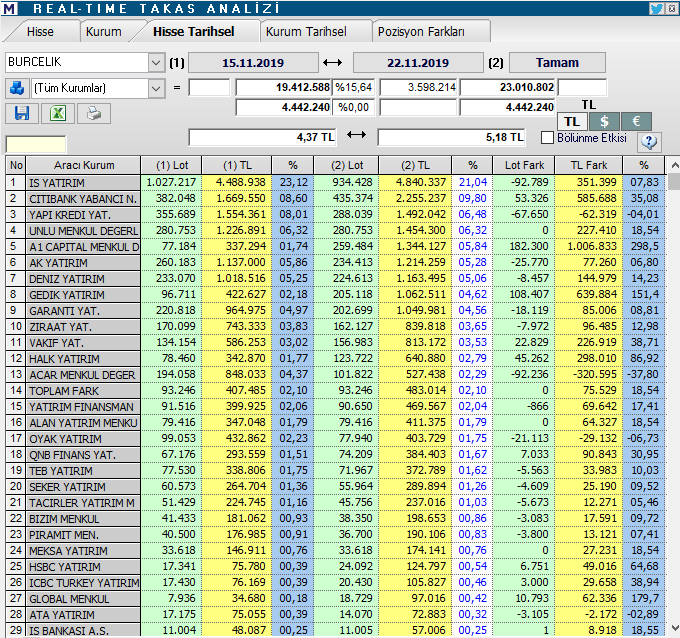Click the Tamam button
680x638 pixels.
pyautogui.click(x=557, y=62)
